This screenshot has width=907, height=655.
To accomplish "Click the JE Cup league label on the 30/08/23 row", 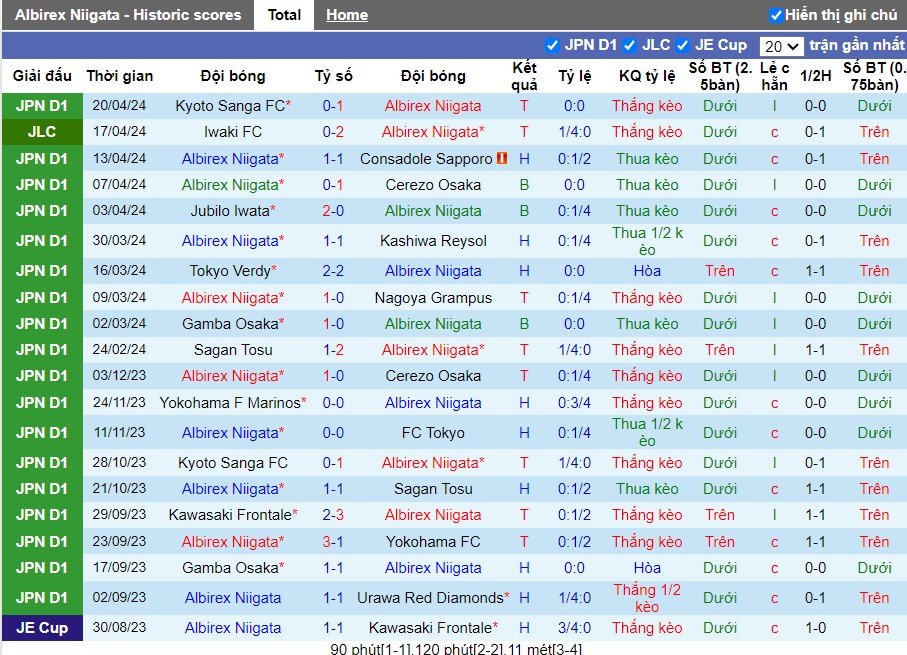I will [42, 628].
